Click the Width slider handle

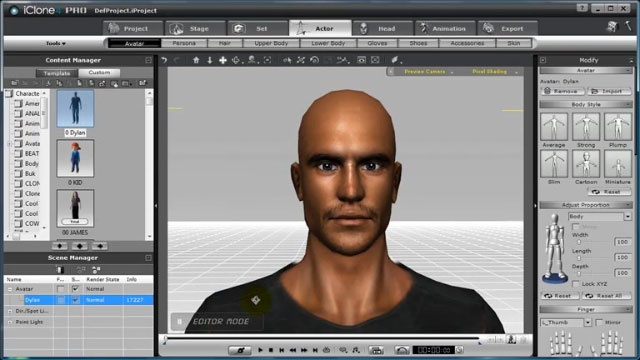pyautogui.click(x=579, y=242)
